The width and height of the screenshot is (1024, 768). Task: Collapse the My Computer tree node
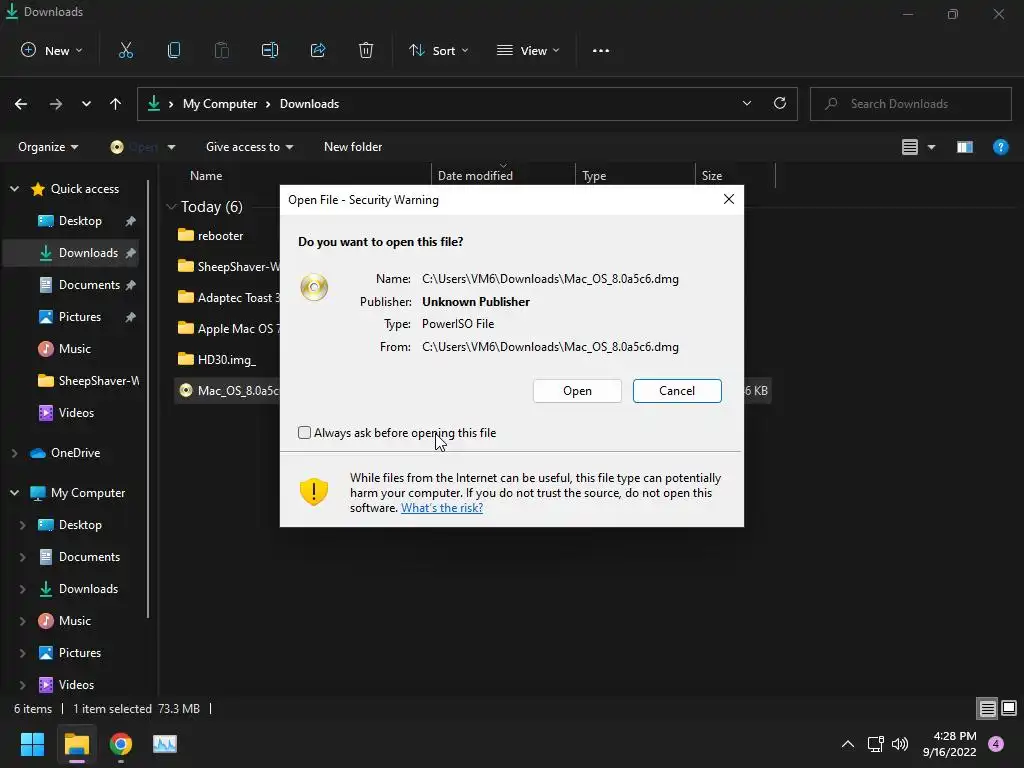tap(14, 492)
